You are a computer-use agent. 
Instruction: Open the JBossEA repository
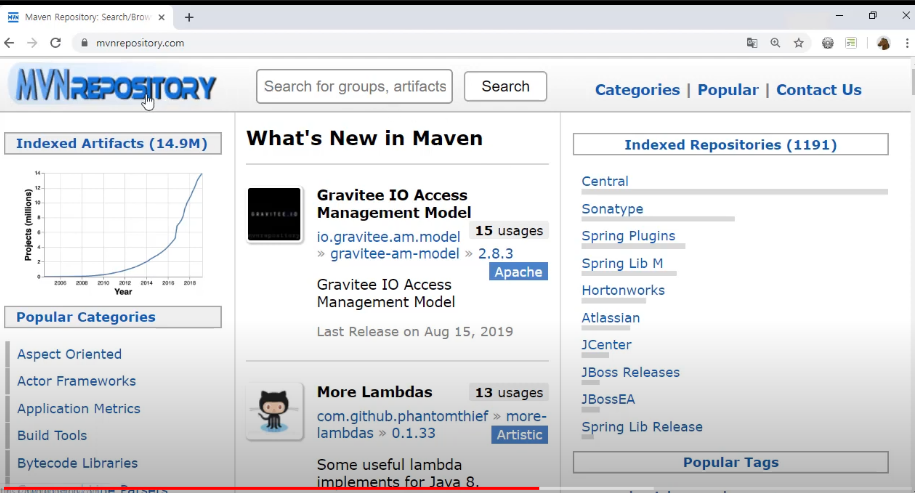(x=608, y=399)
